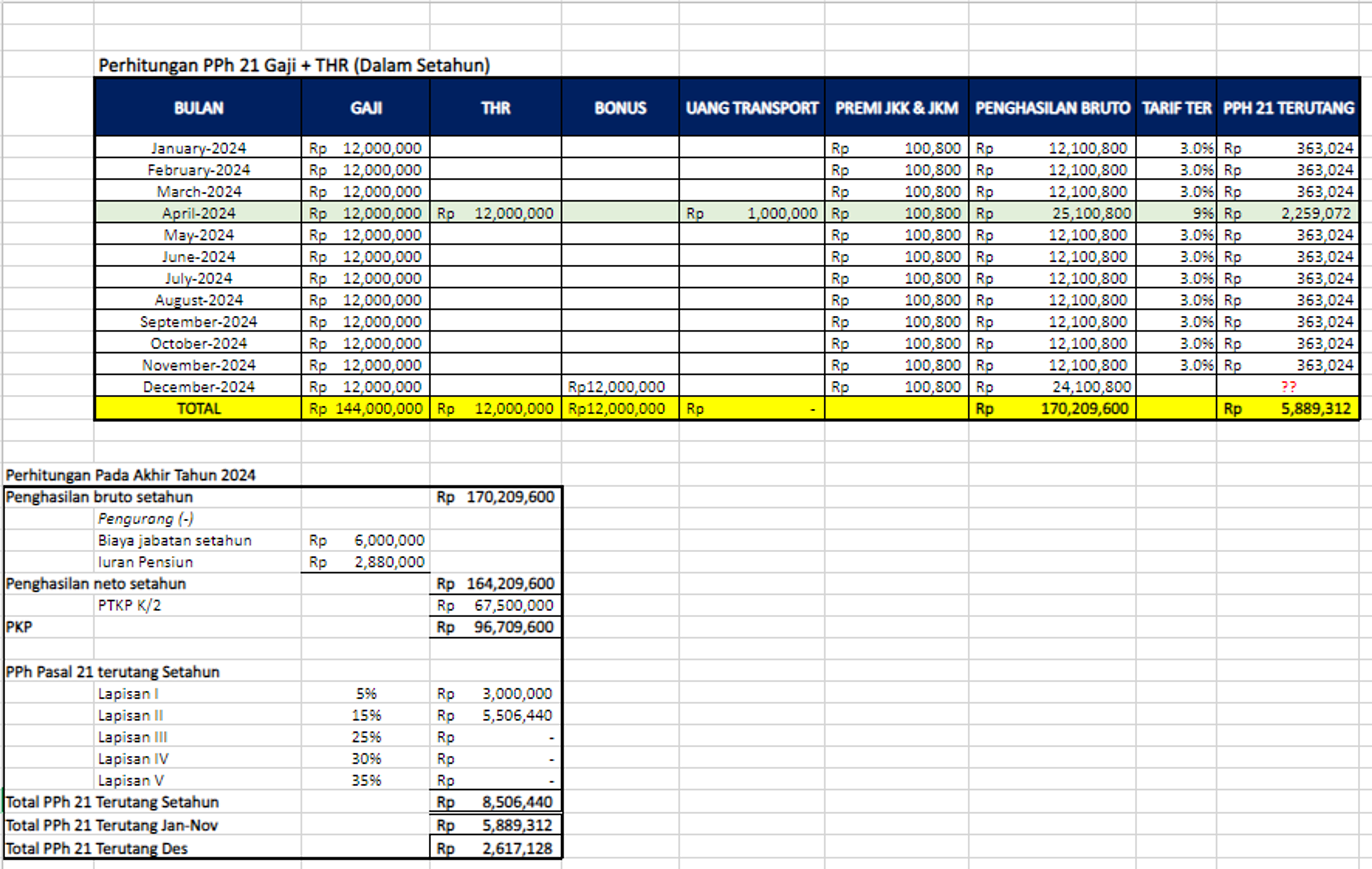
Task: Click the PENGHASILAN BRUTO header cell
Action: tap(1052, 108)
